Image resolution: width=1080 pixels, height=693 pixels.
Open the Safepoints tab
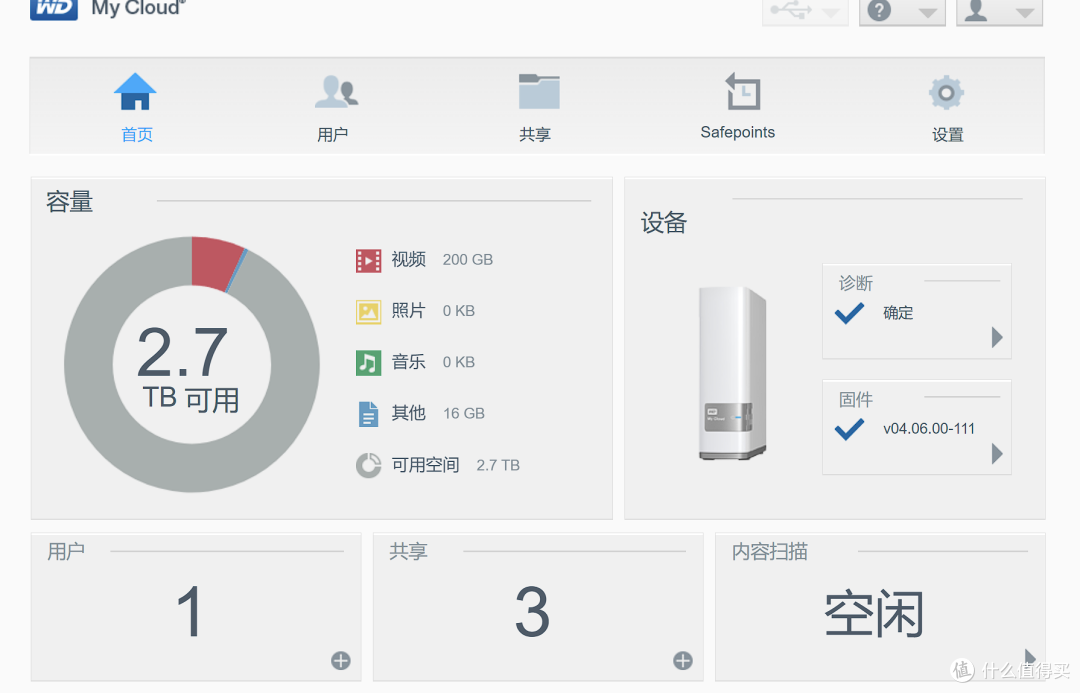(x=738, y=105)
